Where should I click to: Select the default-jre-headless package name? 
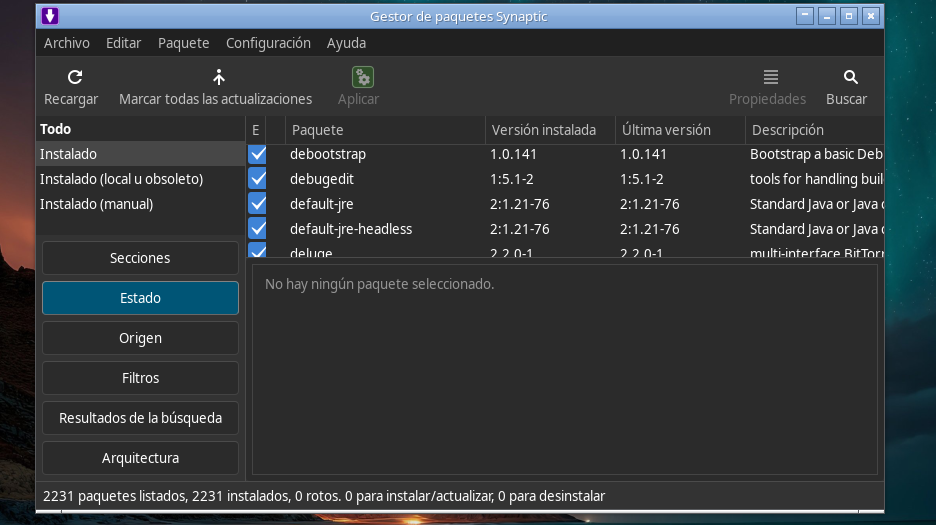(x=351, y=229)
